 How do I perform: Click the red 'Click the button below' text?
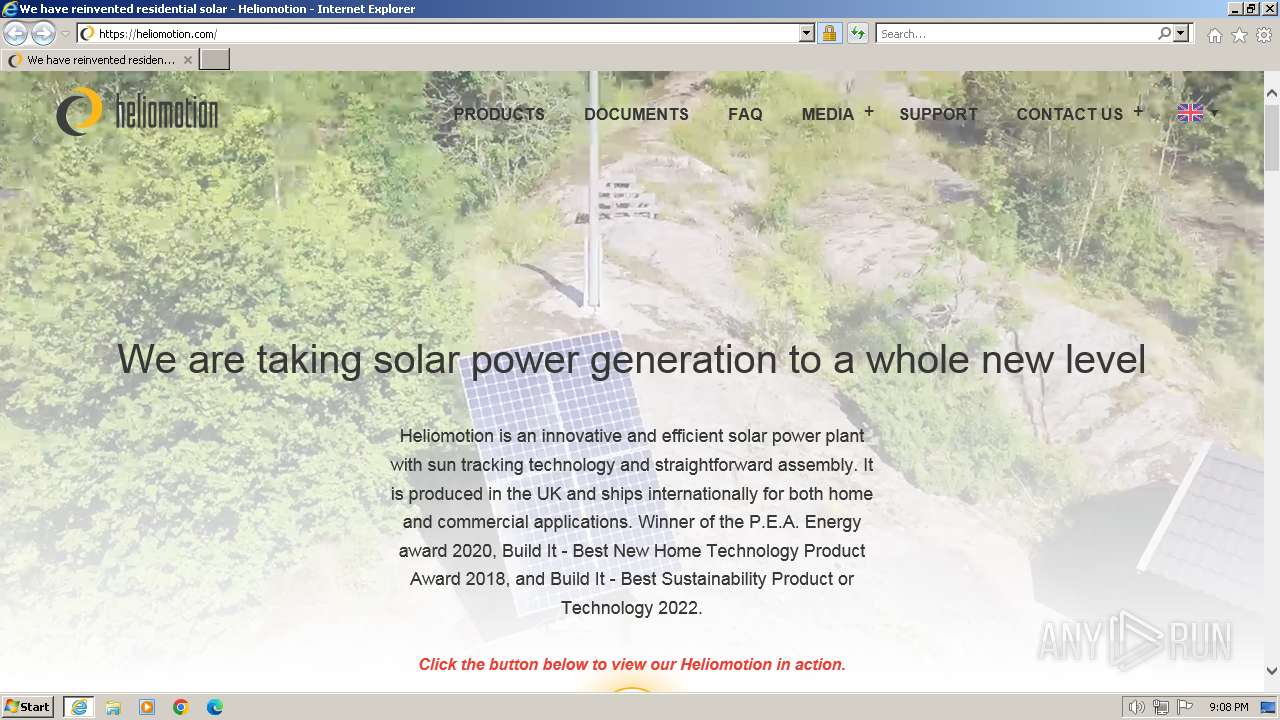click(x=632, y=664)
